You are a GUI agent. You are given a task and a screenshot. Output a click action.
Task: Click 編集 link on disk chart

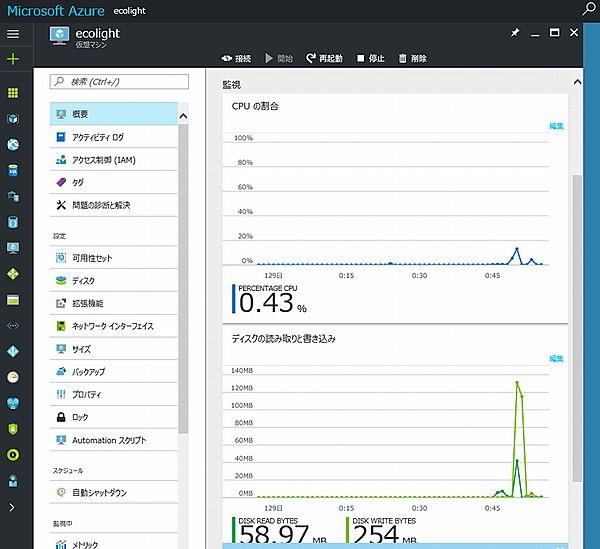(x=556, y=358)
